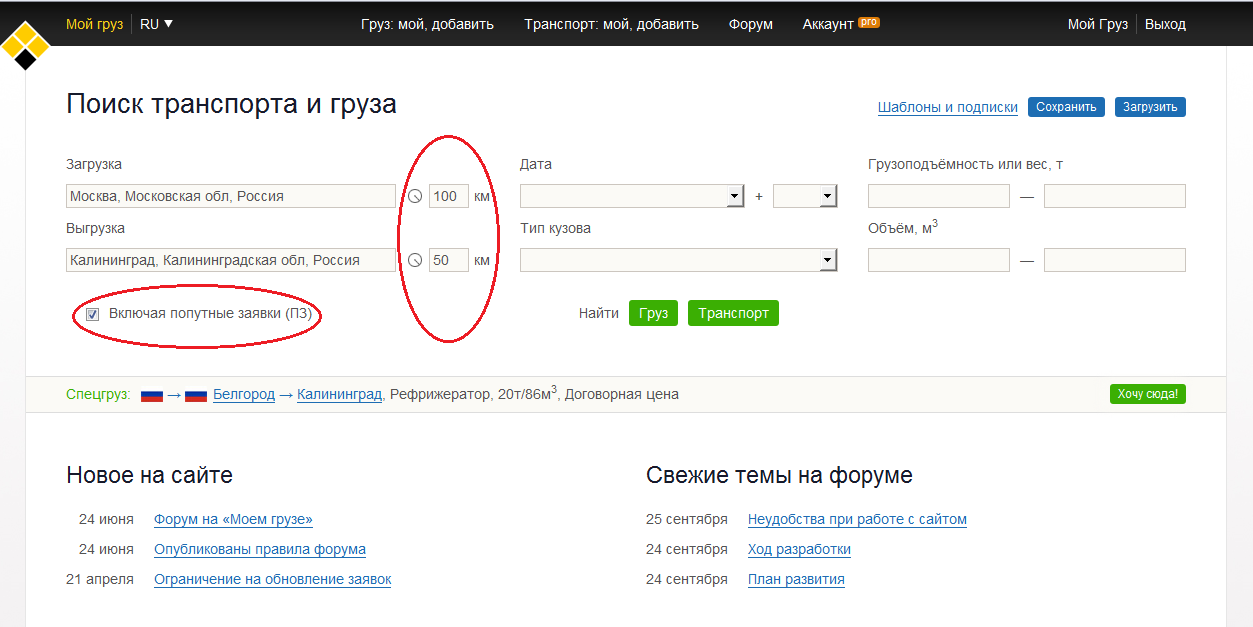Open the Форум menu item
The image size is (1253, 627).
click(750, 24)
